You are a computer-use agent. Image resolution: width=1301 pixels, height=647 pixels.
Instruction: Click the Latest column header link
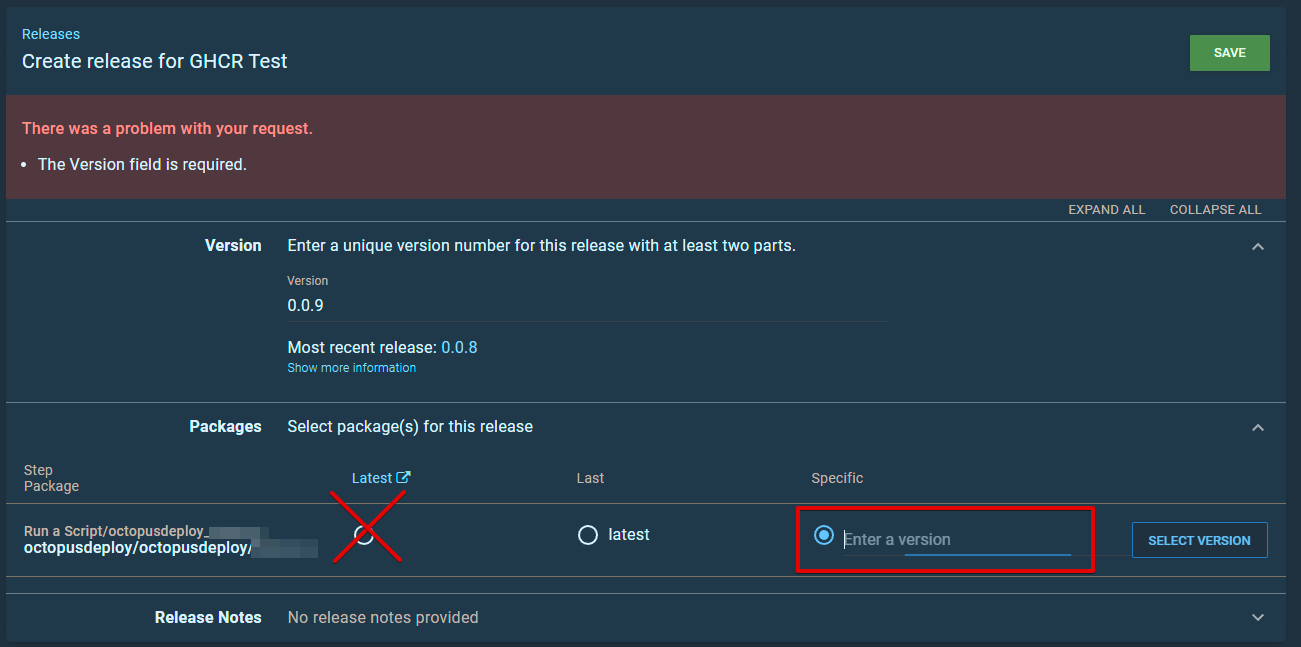coord(372,477)
